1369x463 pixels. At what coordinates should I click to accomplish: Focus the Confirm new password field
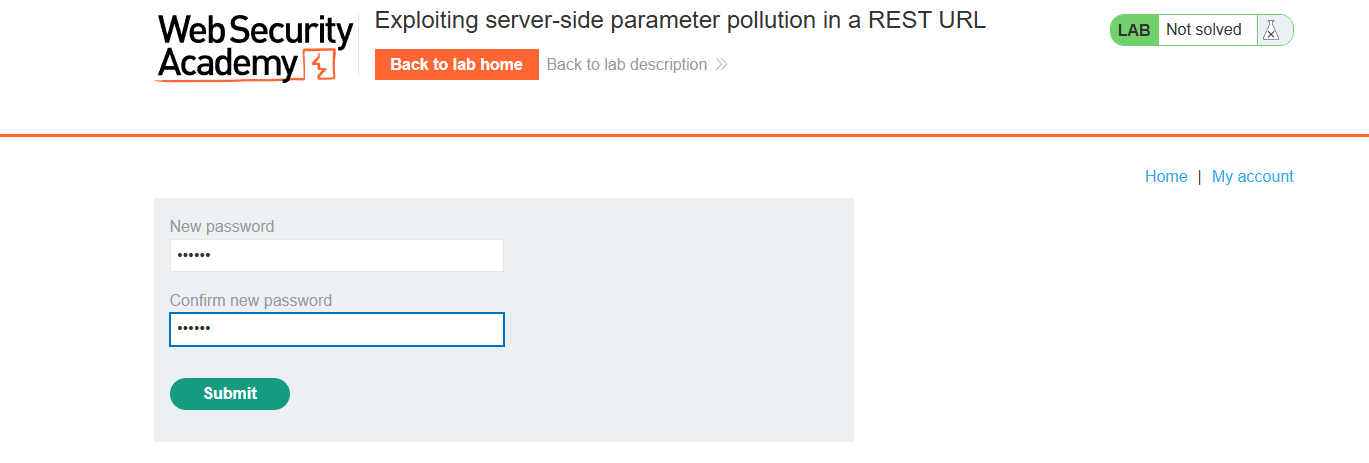tap(336, 329)
